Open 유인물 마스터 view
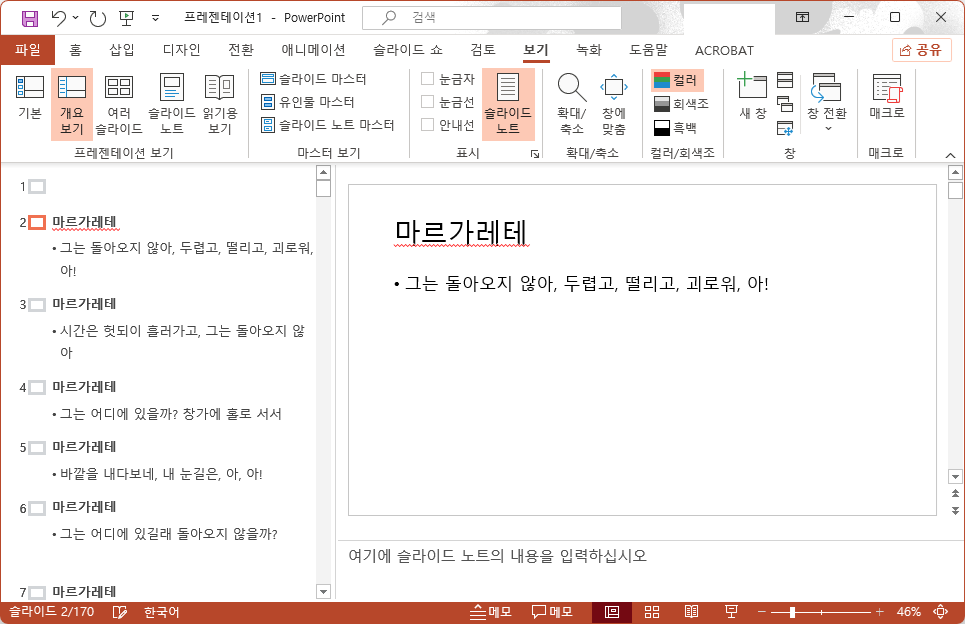 coord(307,102)
